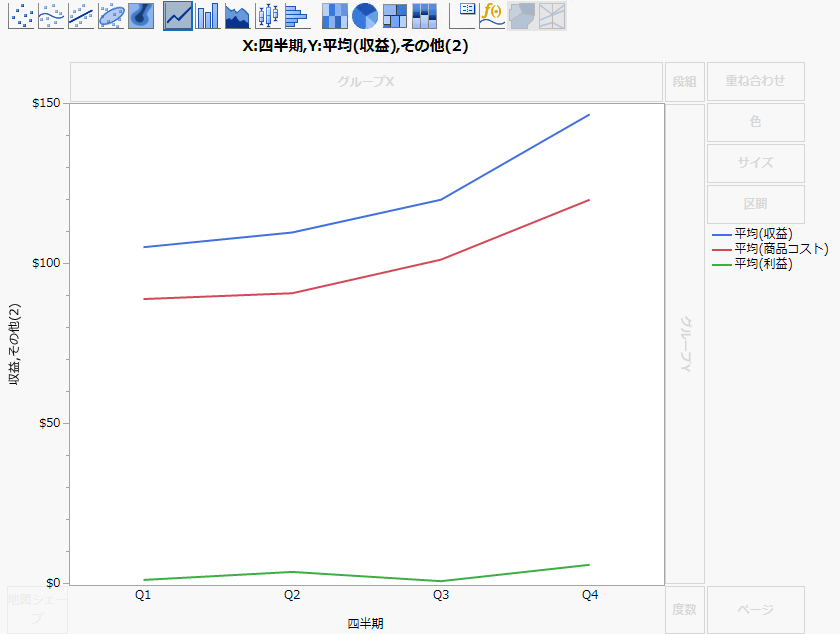The width and height of the screenshot is (840, 634).
Task: Select the 平均(収益) legend label
Action: click(x=763, y=234)
